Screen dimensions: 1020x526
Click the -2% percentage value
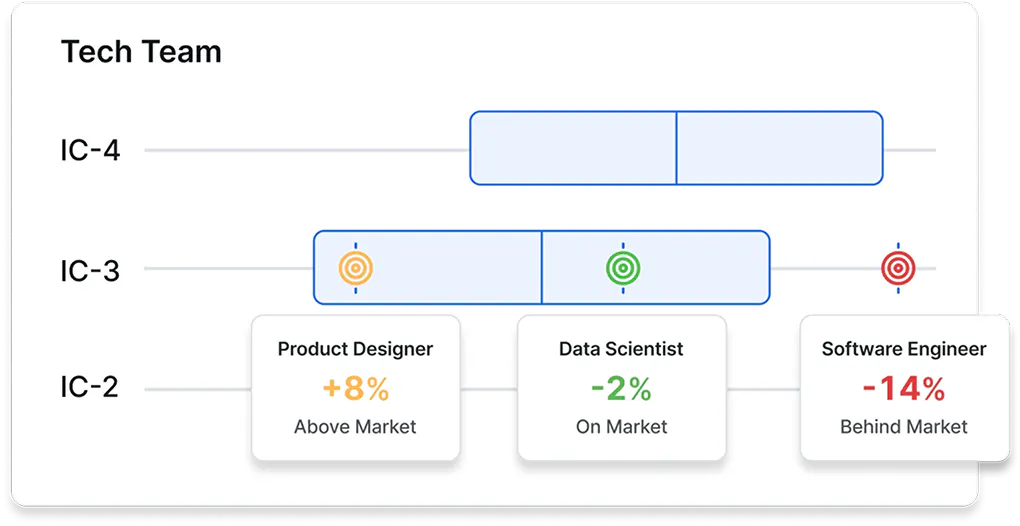621,389
